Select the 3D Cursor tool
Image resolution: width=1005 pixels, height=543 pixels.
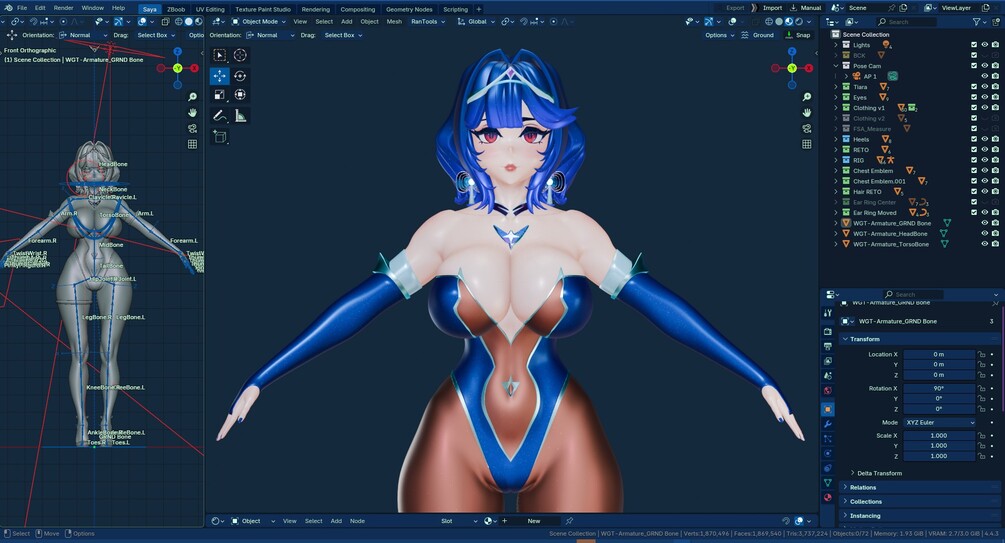tap(240, 55)
